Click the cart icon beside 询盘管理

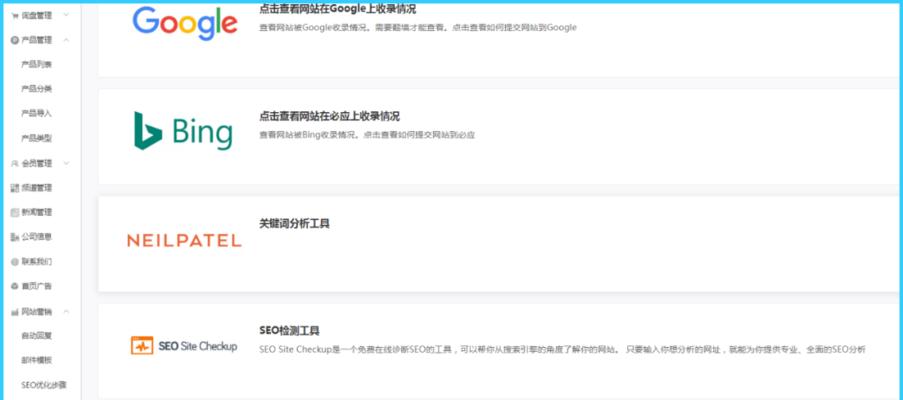click(x=15, y=16)
